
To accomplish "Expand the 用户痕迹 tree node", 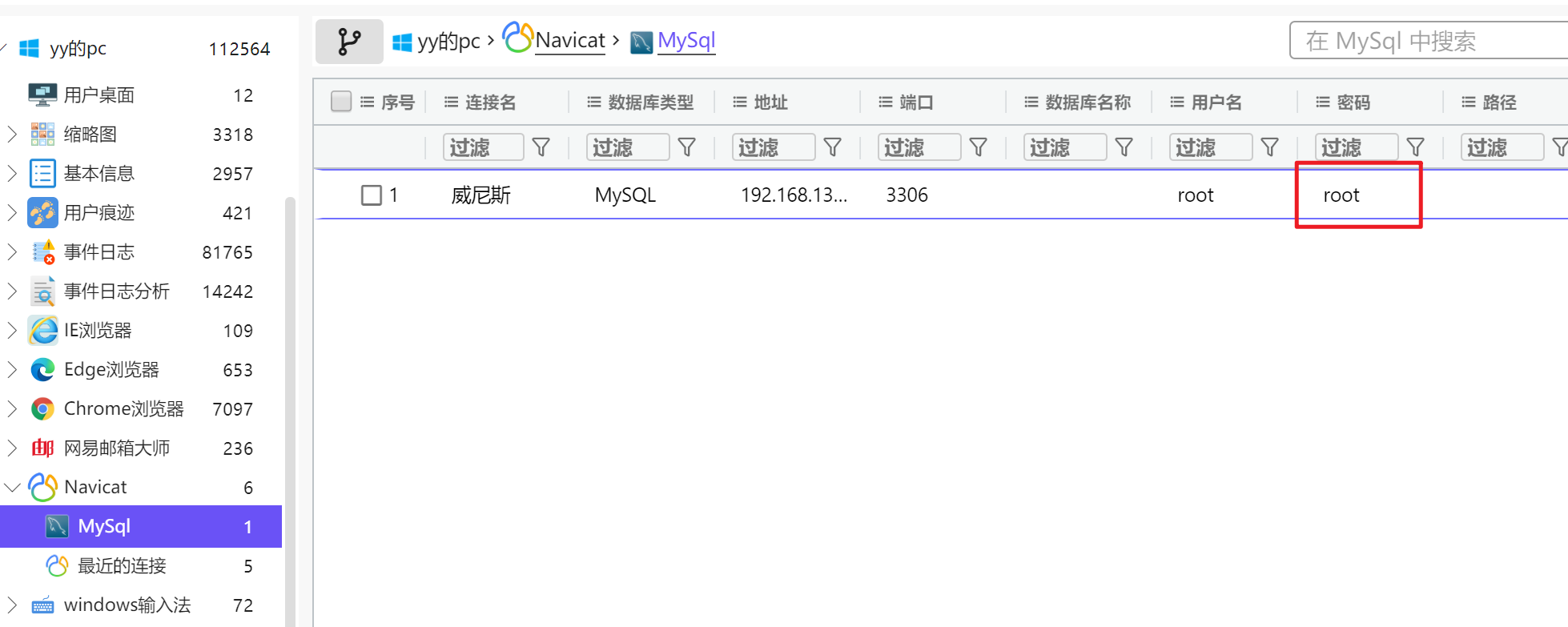I will (12, 212).
